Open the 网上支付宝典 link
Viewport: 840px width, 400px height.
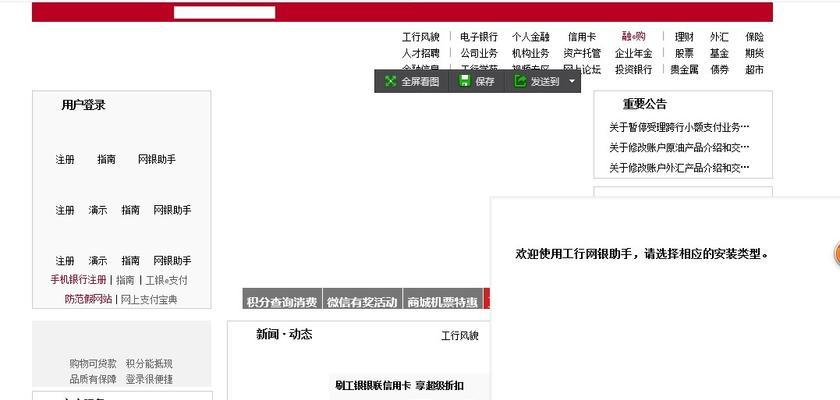click(149, 300)
